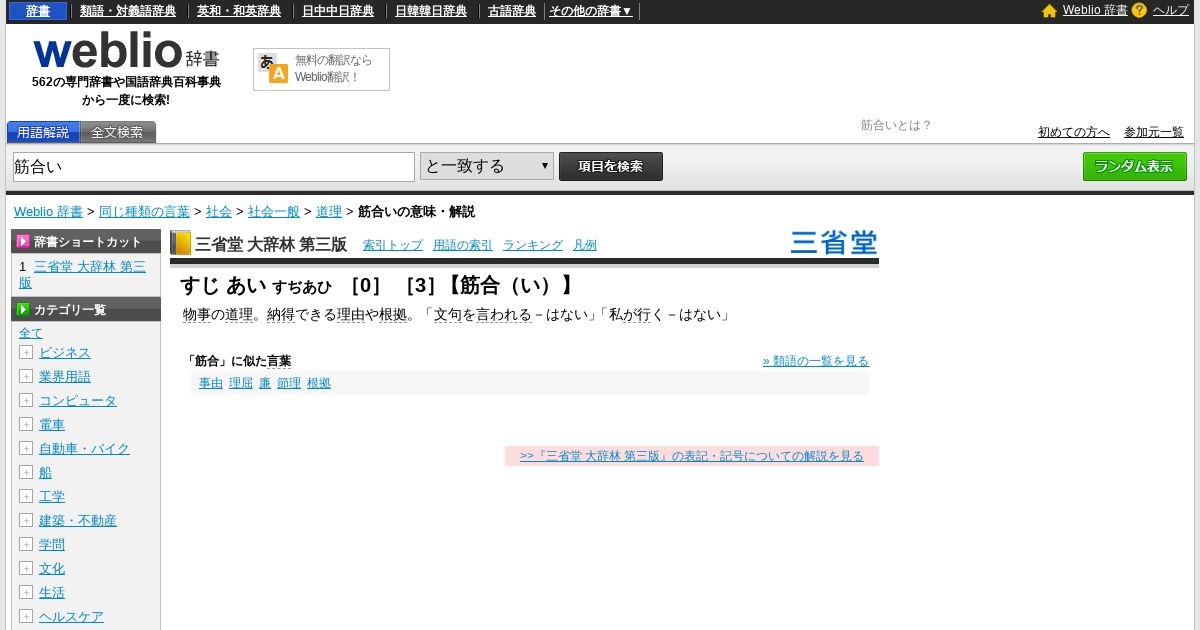Click the 三省堂 publisher logo
Image resolution: width=1200 pixels, height=630 pixels.
833,243
